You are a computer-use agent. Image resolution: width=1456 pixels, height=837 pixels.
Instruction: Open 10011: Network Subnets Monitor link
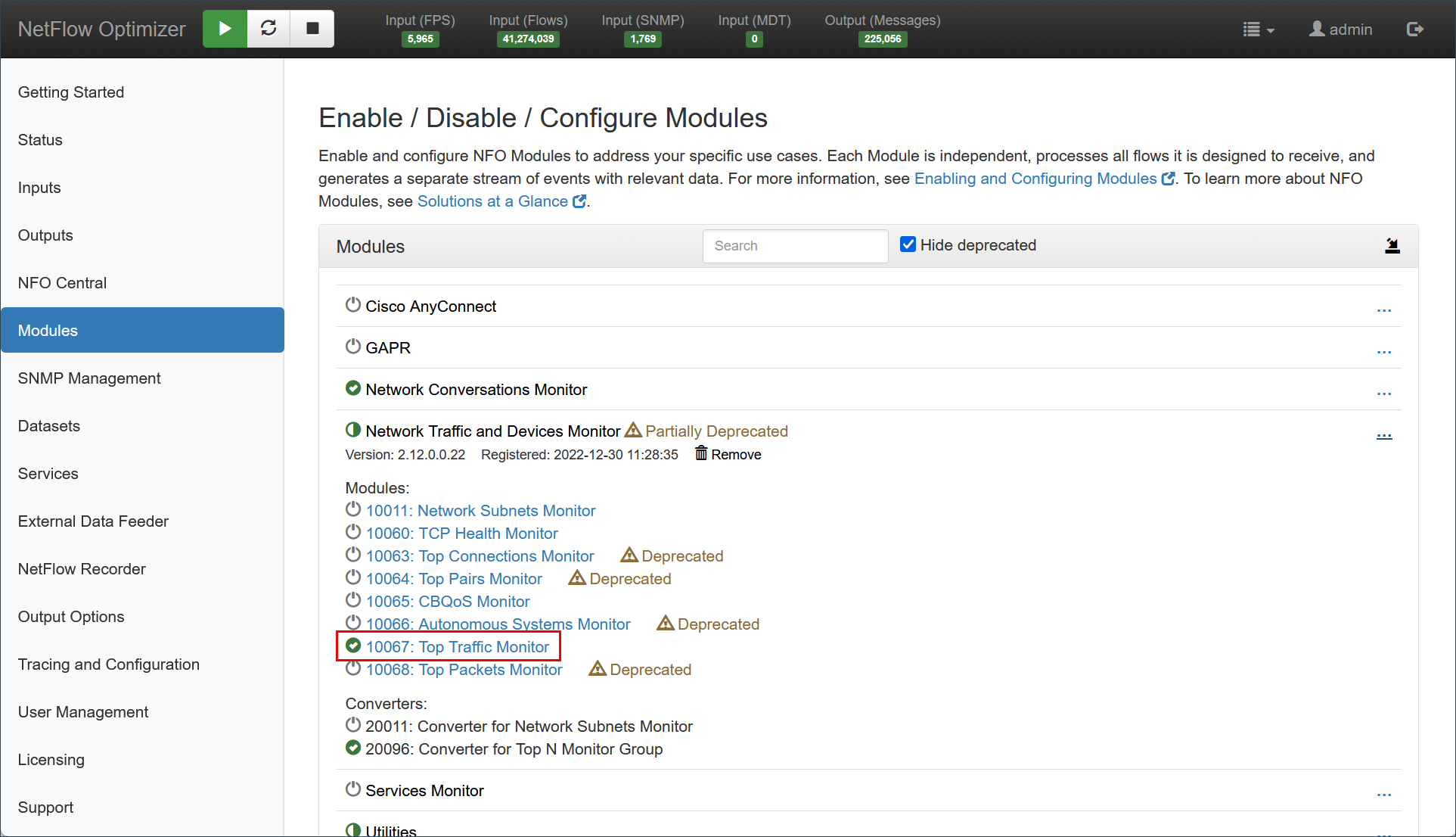(x=480, y=511)
